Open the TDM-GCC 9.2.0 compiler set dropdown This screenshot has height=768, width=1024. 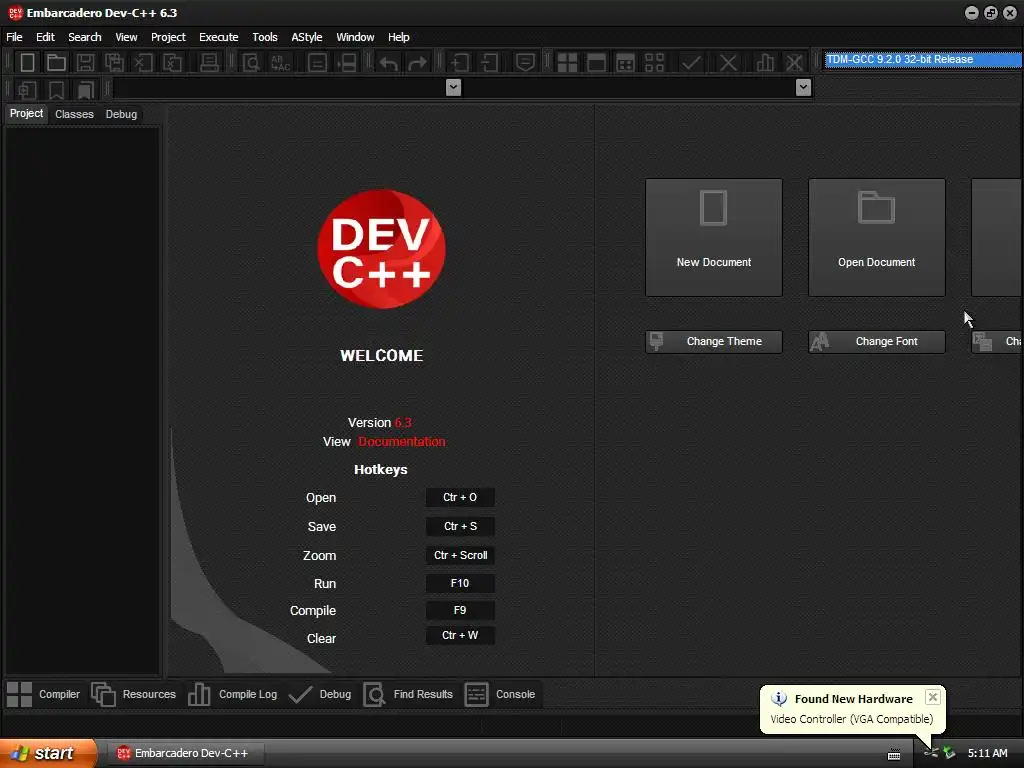click(x=923, y=59)
